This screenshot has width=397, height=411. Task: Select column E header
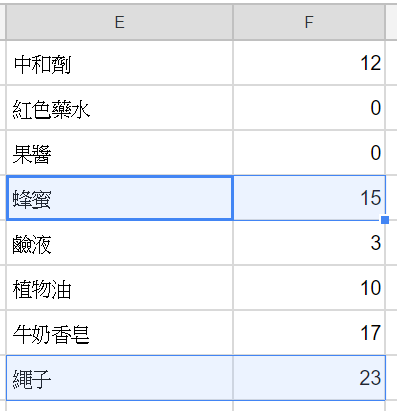120,22
